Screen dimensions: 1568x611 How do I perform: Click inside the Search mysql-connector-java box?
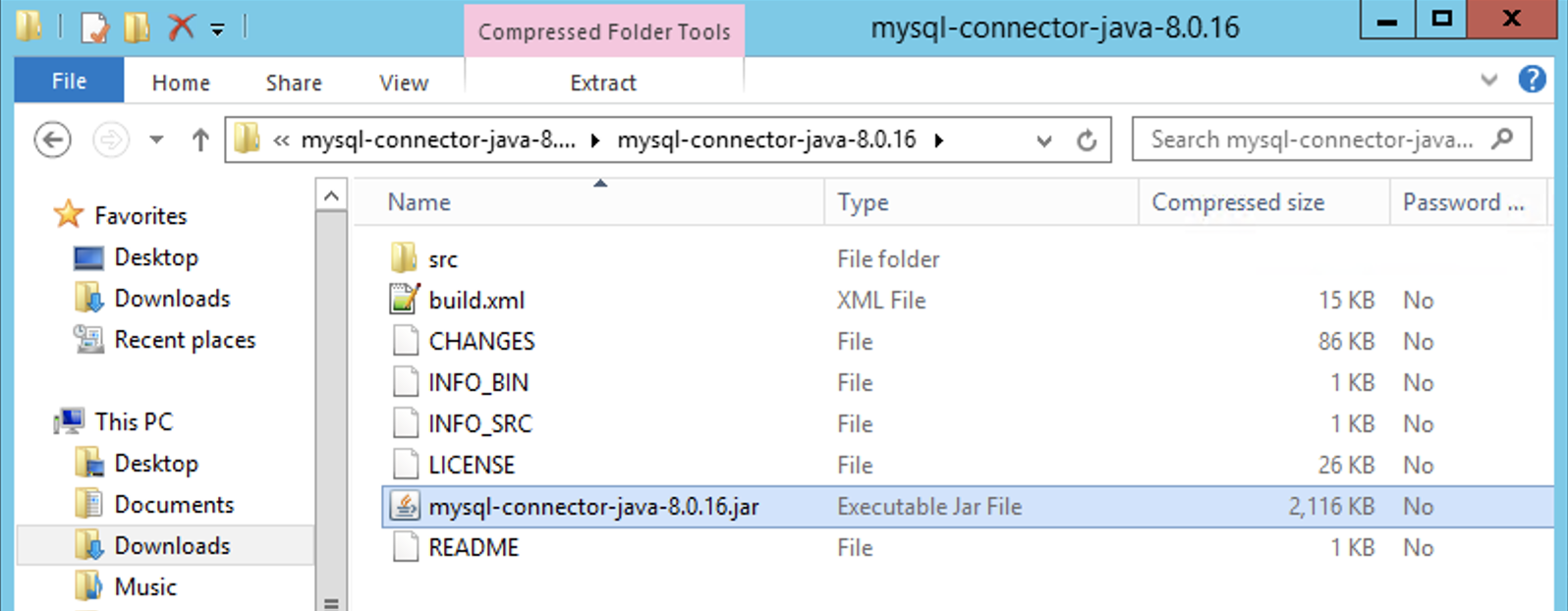(x=1311, y=139)
